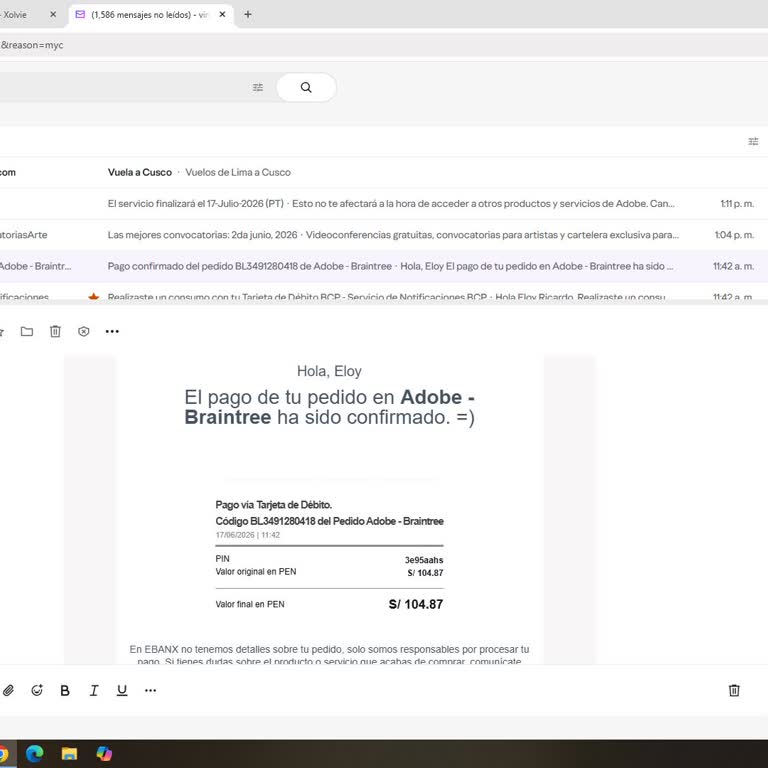The width and height of the screenshot is (768, 768).
Task: Open search filter options icon
Action: click(258, 87)
